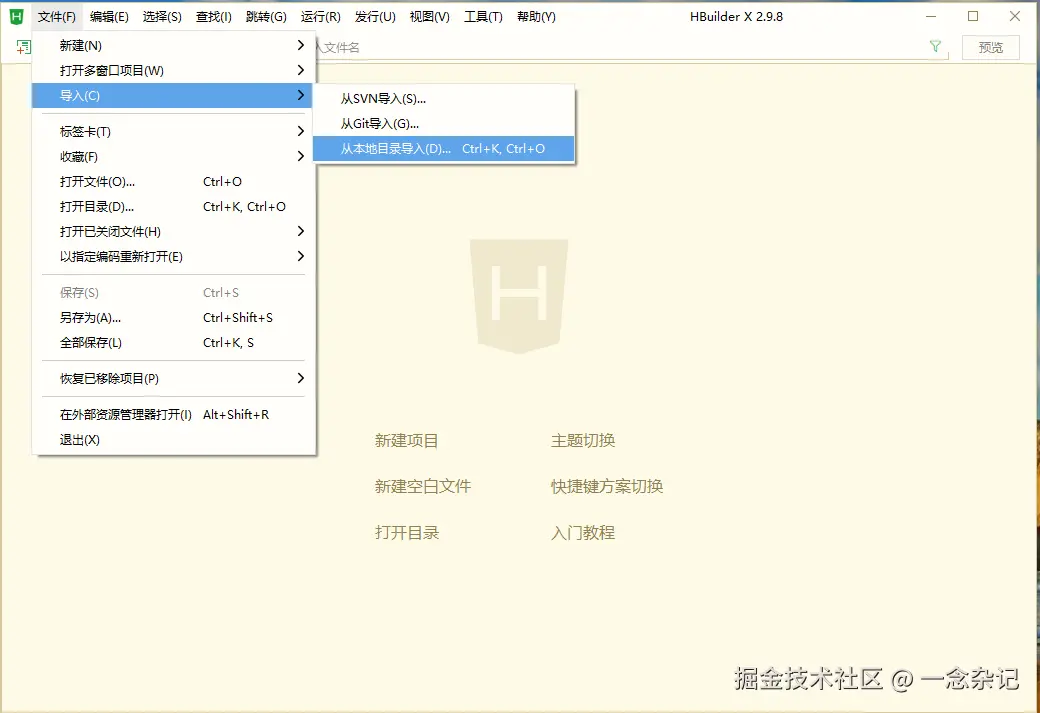1040x713 pixels.
Task: Expand the 以指定编码重新打开(E) submenu
Action: click(174, 257)
